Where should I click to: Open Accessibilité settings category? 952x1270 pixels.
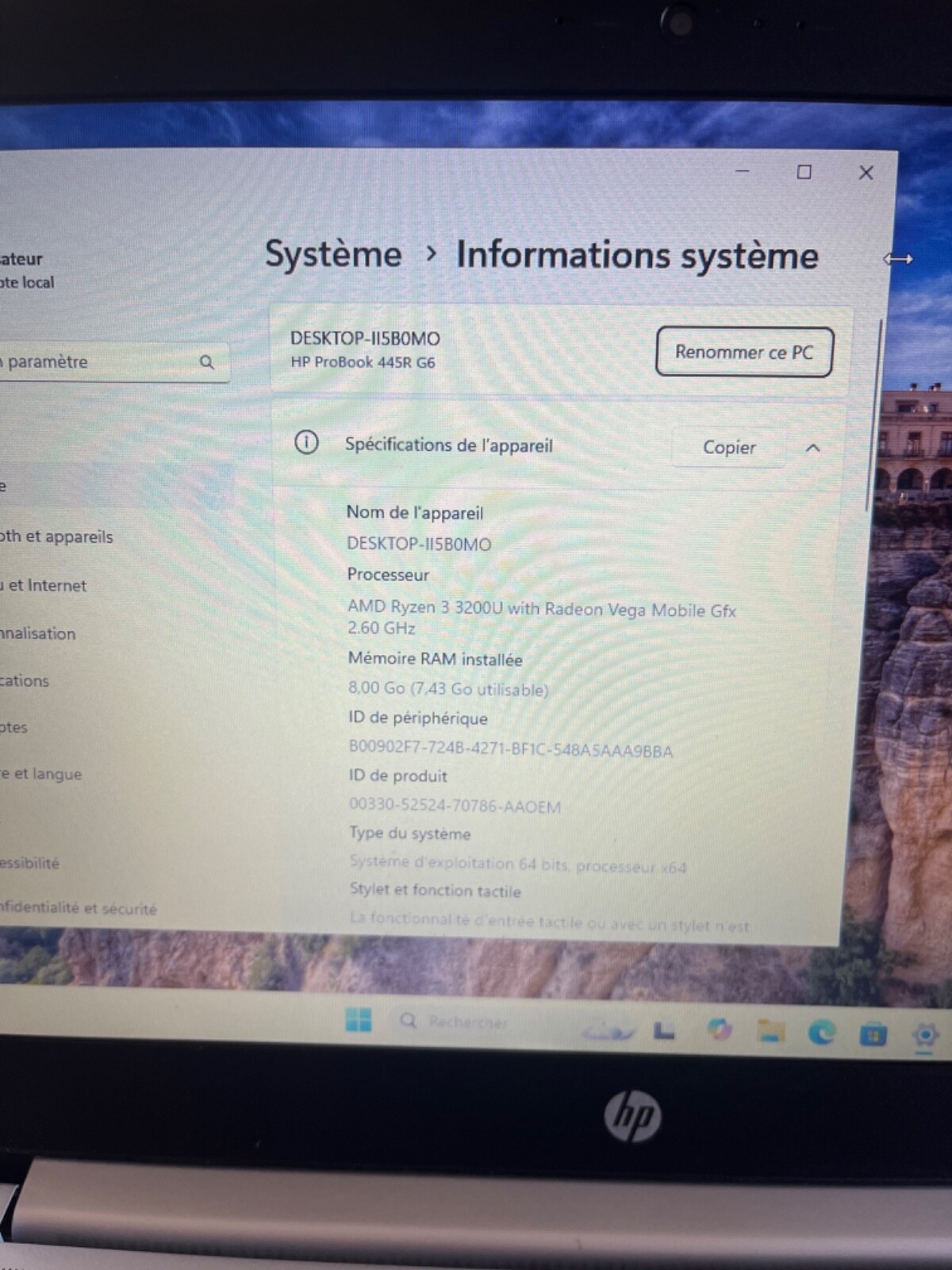tap(30, 863)
